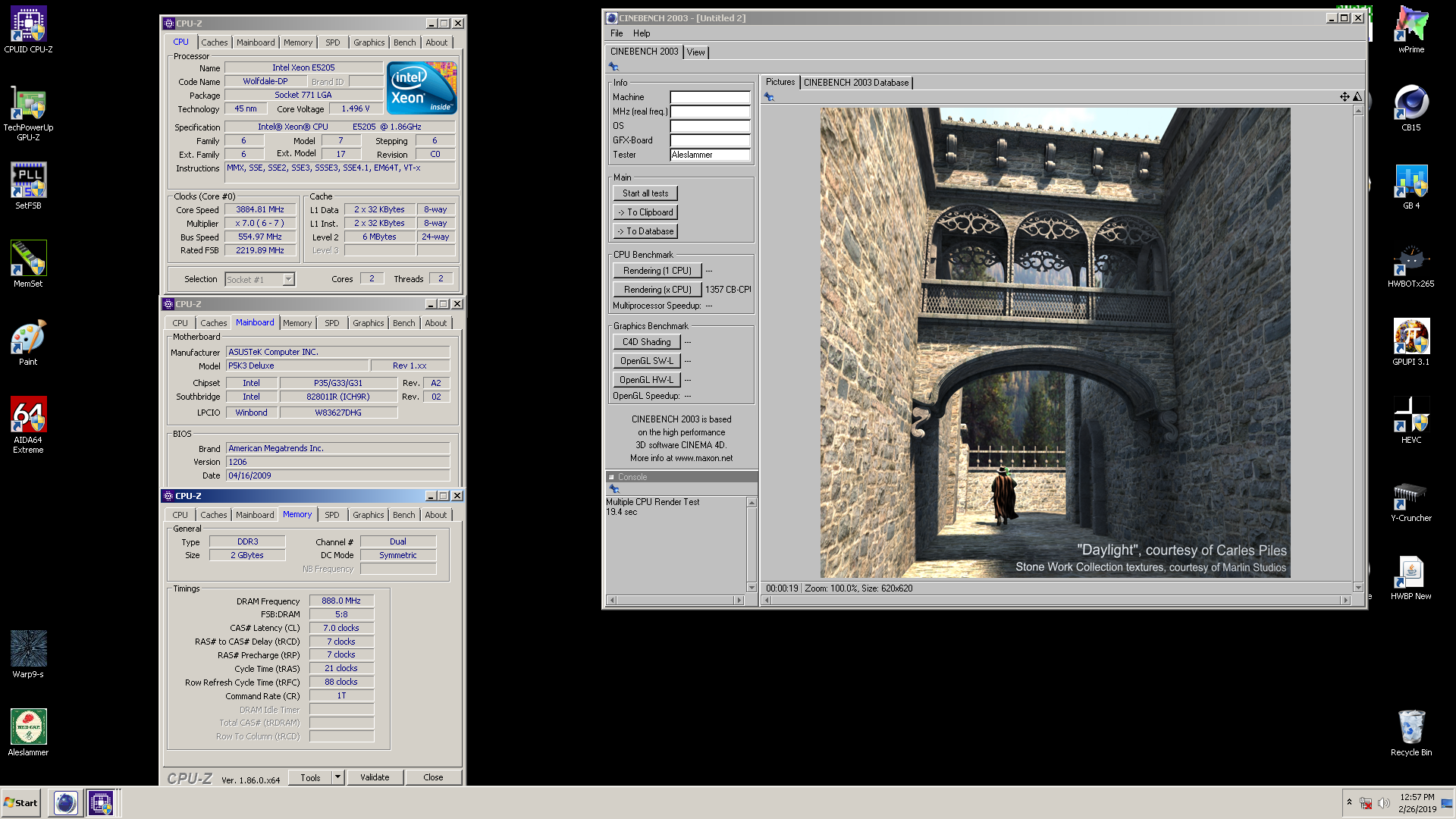Click the picture viewer horizontal scrollbar

coord(1056,600)
